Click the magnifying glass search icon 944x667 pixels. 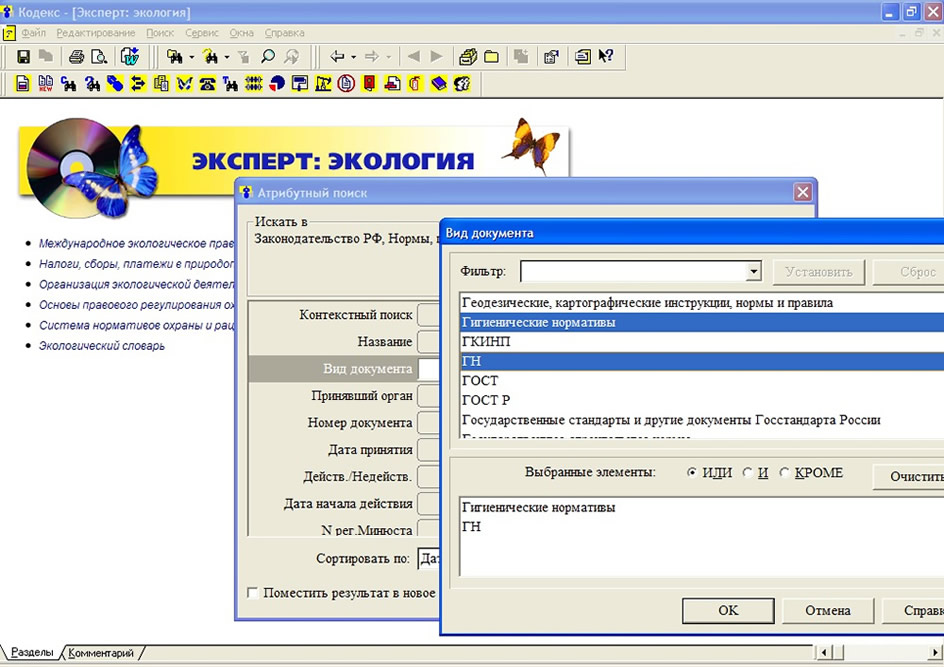pyautogui.click(x=268, y=57)
